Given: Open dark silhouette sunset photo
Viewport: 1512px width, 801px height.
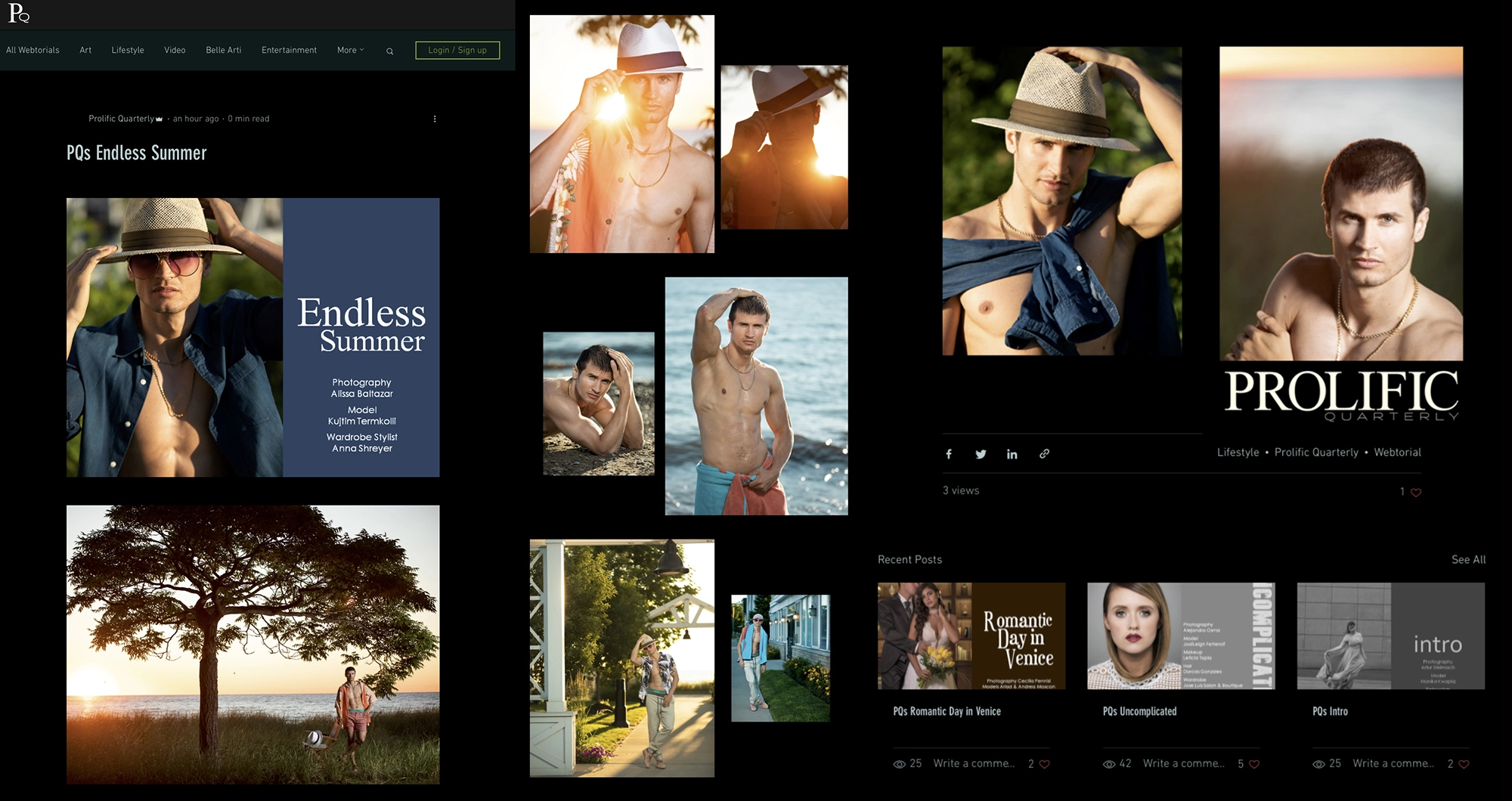Looking at the screenshot, I should (784, 147).
